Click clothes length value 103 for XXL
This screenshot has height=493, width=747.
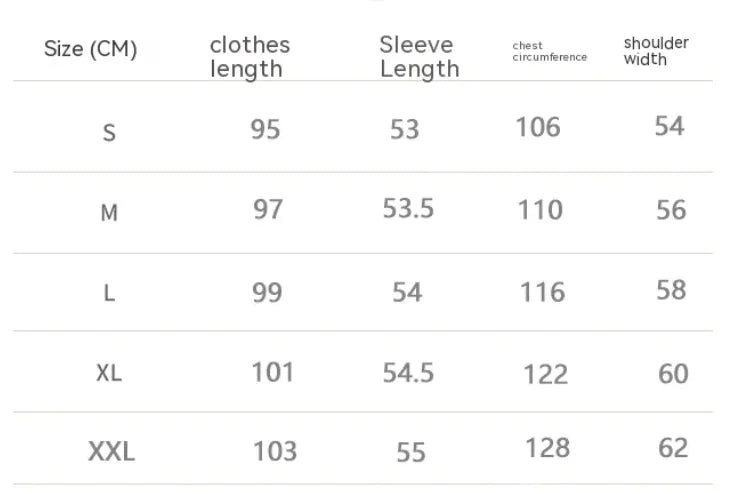(x=274, y=451)
